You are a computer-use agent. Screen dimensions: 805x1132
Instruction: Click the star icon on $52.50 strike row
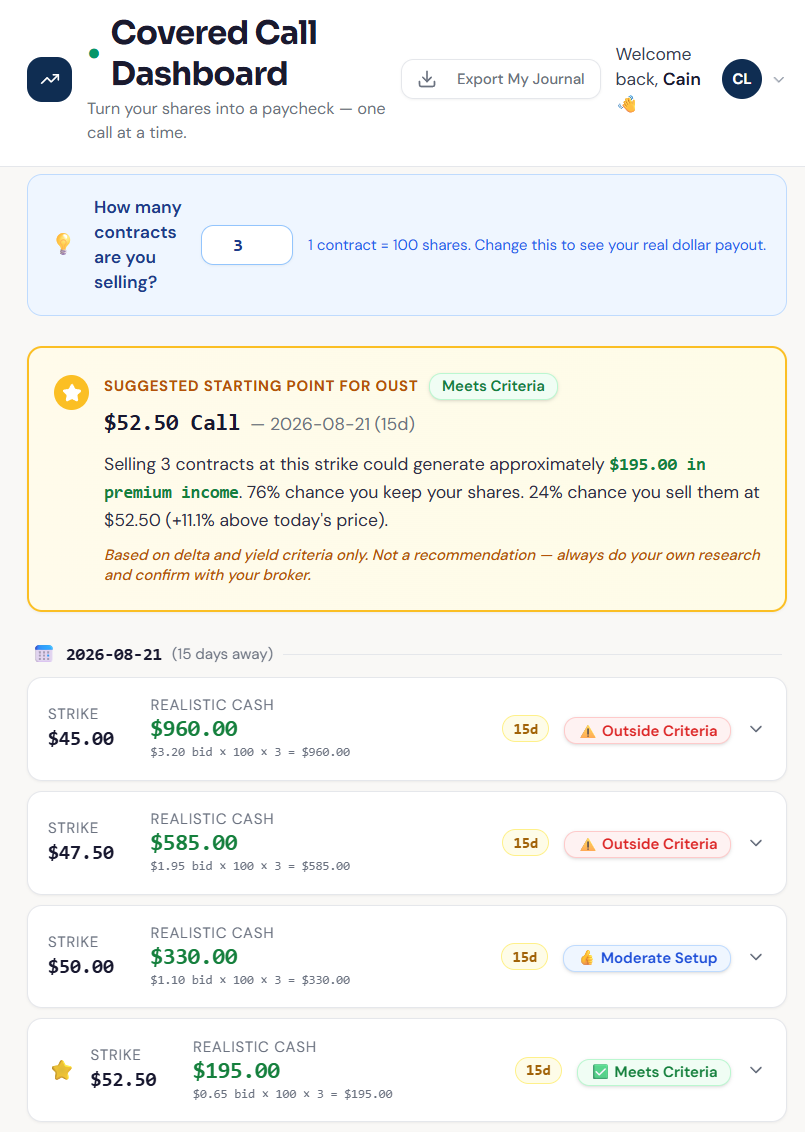point(62,1070)
